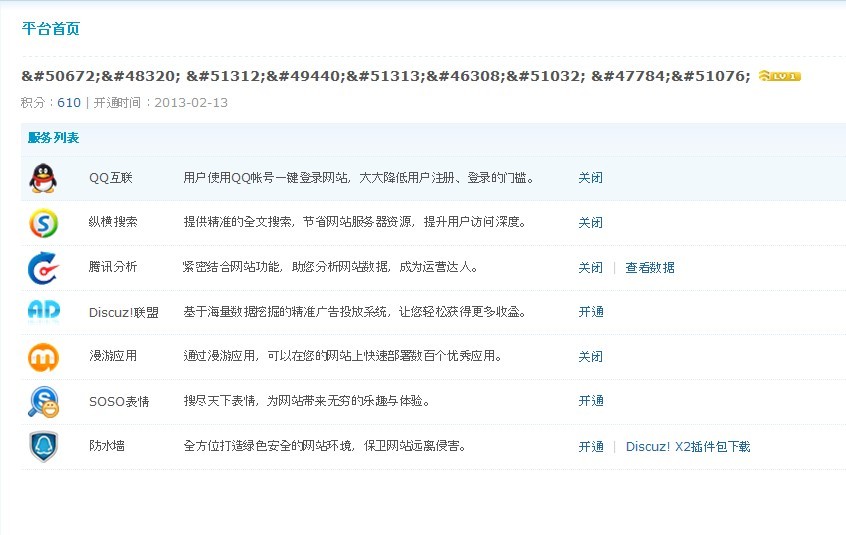Click the 腾讯分析 description text
The height and width of the screenshot is (535, 846).
pyautogui.click(x=330, y=266)
